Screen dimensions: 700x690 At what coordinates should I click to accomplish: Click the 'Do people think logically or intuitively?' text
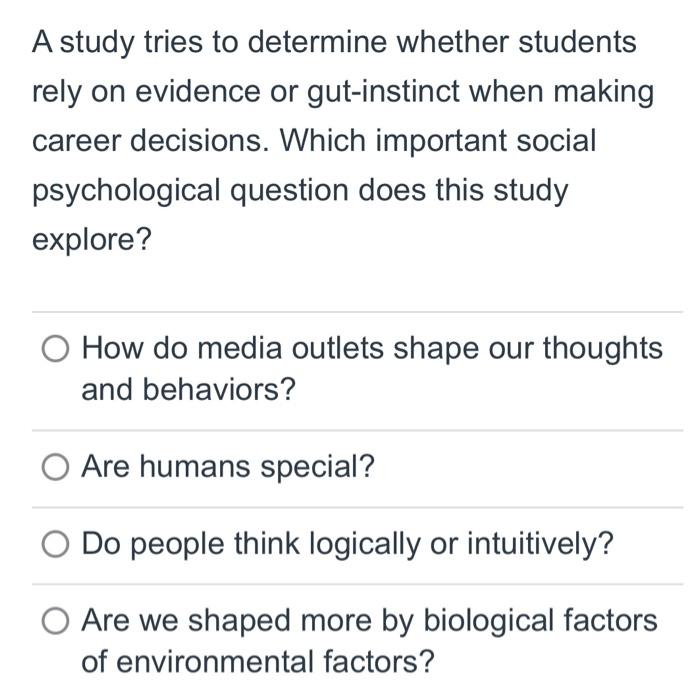(347, 544)
